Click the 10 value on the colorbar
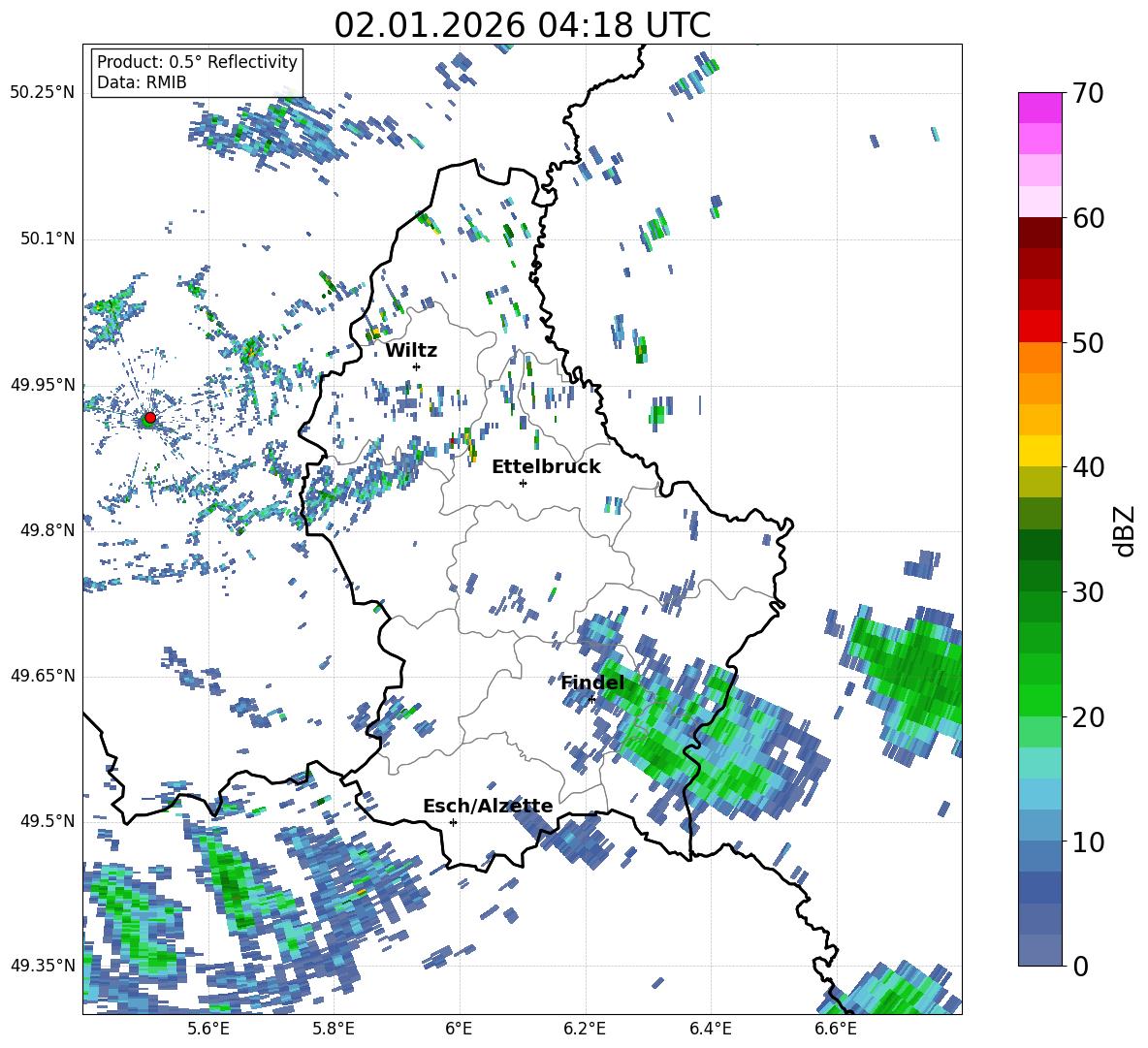This screenshot has height=1048, width=1148. (1087, 842)
